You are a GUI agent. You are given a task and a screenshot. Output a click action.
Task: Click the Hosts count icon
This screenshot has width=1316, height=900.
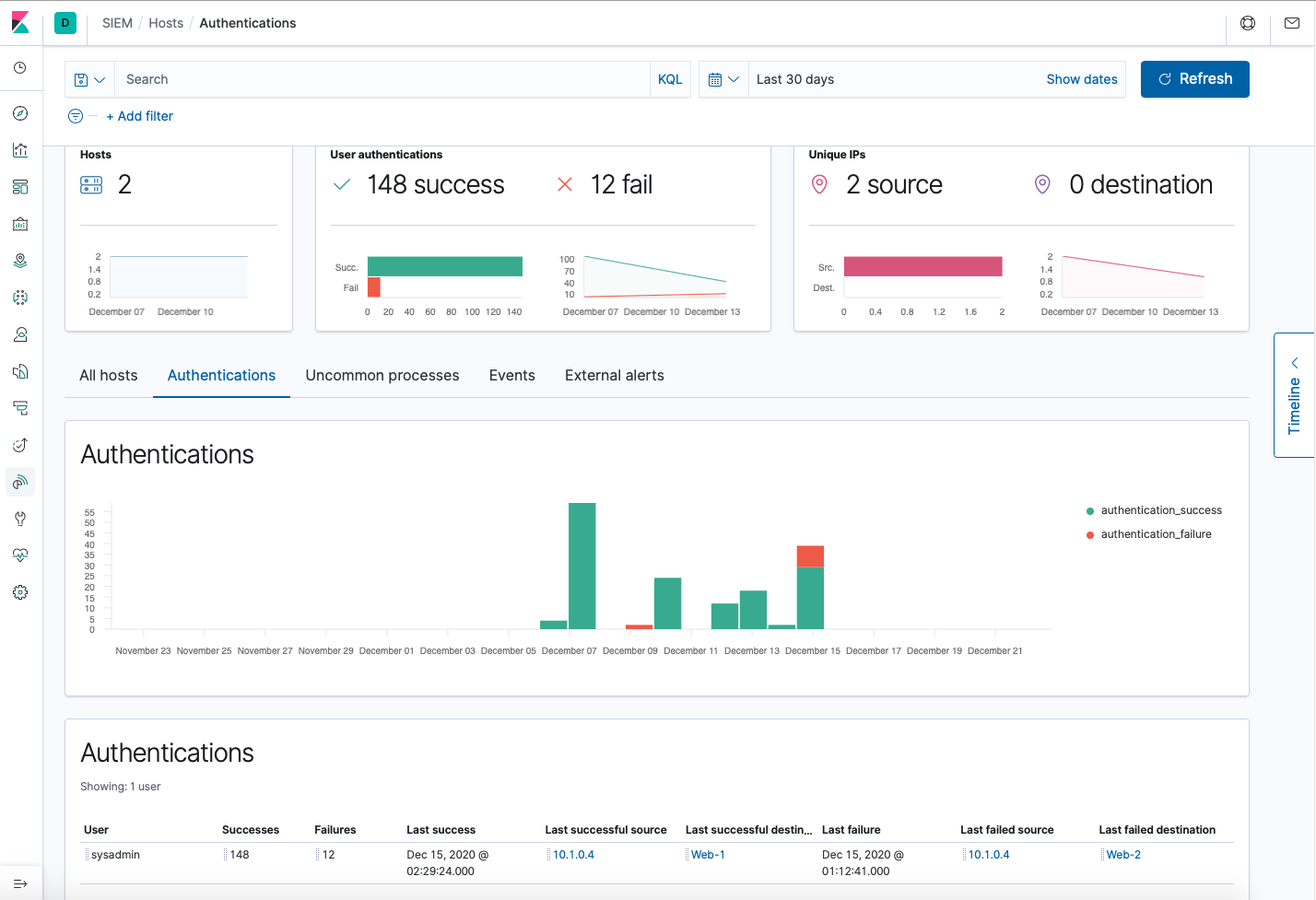pos(91,185)
